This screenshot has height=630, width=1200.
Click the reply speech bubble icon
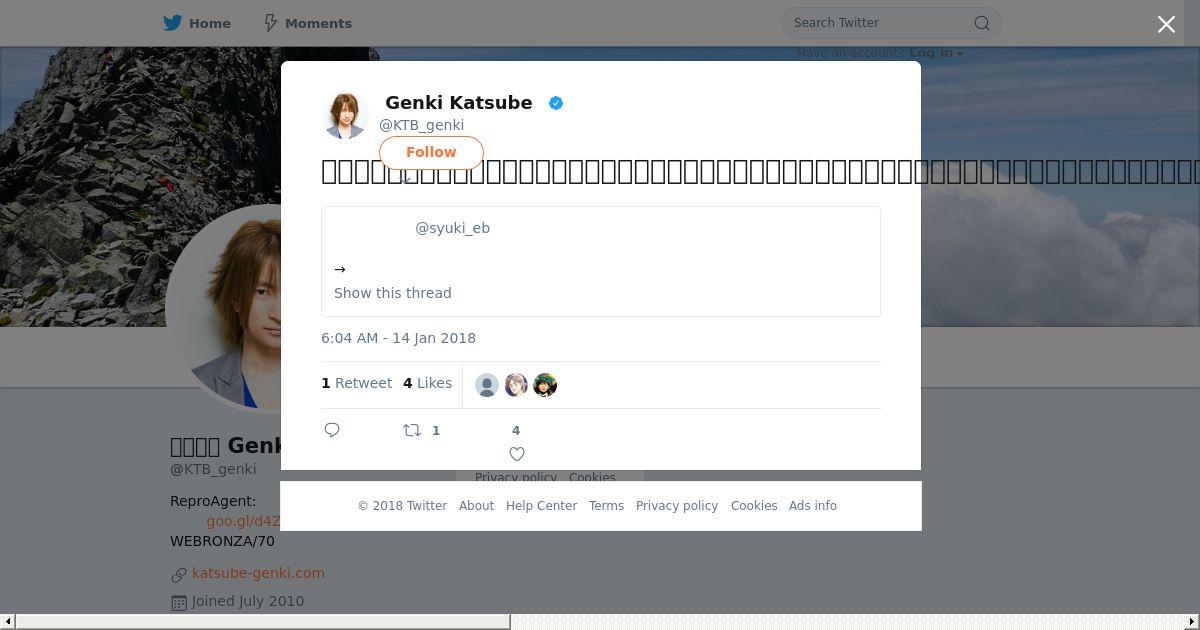(332, 430)
